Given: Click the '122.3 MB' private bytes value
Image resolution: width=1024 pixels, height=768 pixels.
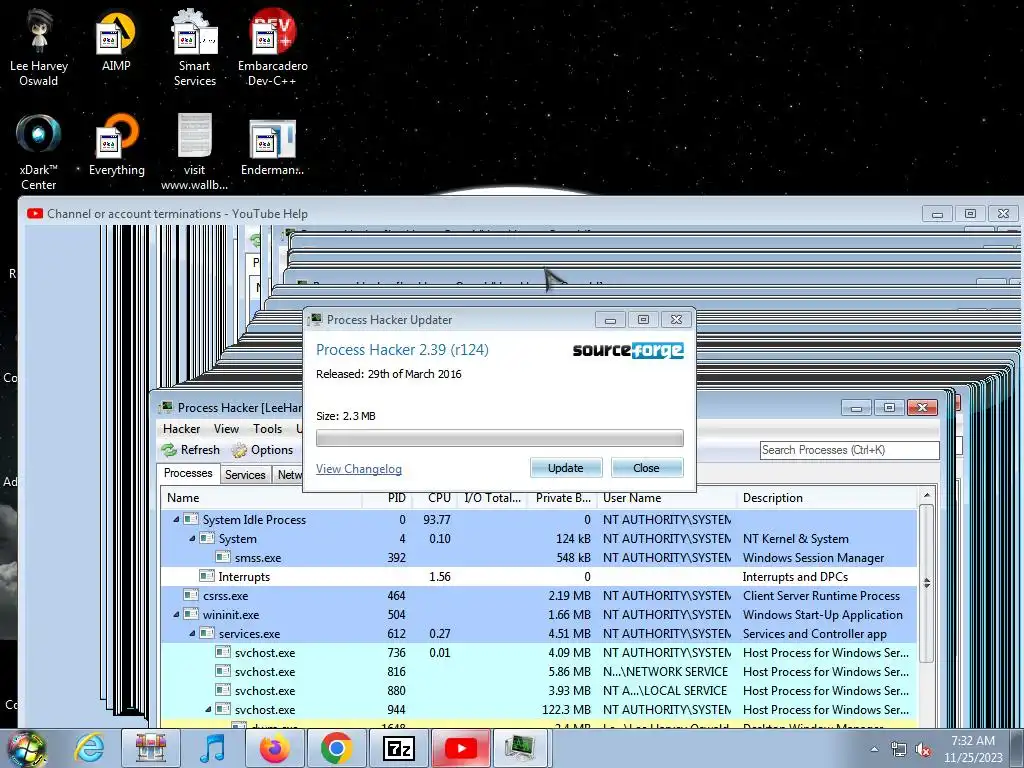Looking at the screenshot, I should [566, 709].
